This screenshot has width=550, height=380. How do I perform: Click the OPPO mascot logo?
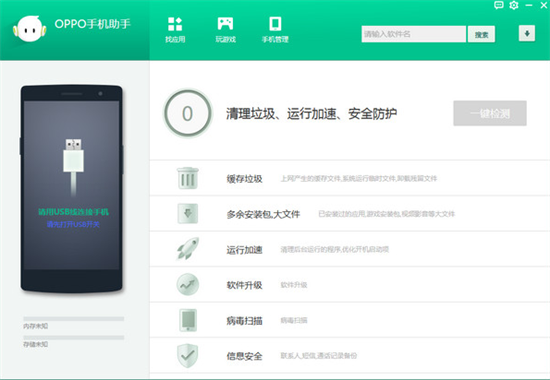(29, 29)
